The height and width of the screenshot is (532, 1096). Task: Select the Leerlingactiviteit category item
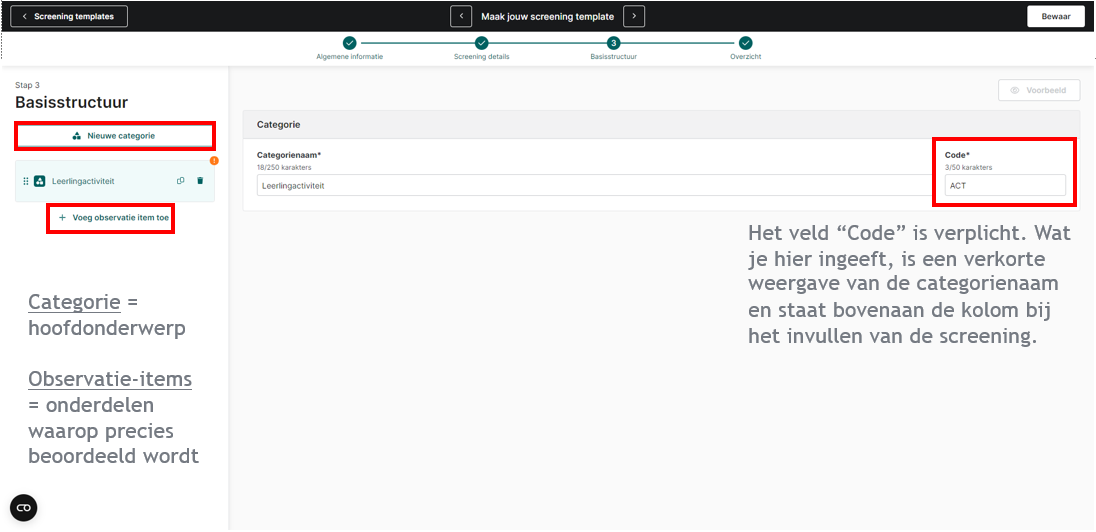pyautogui.click(x=115, y=181)
